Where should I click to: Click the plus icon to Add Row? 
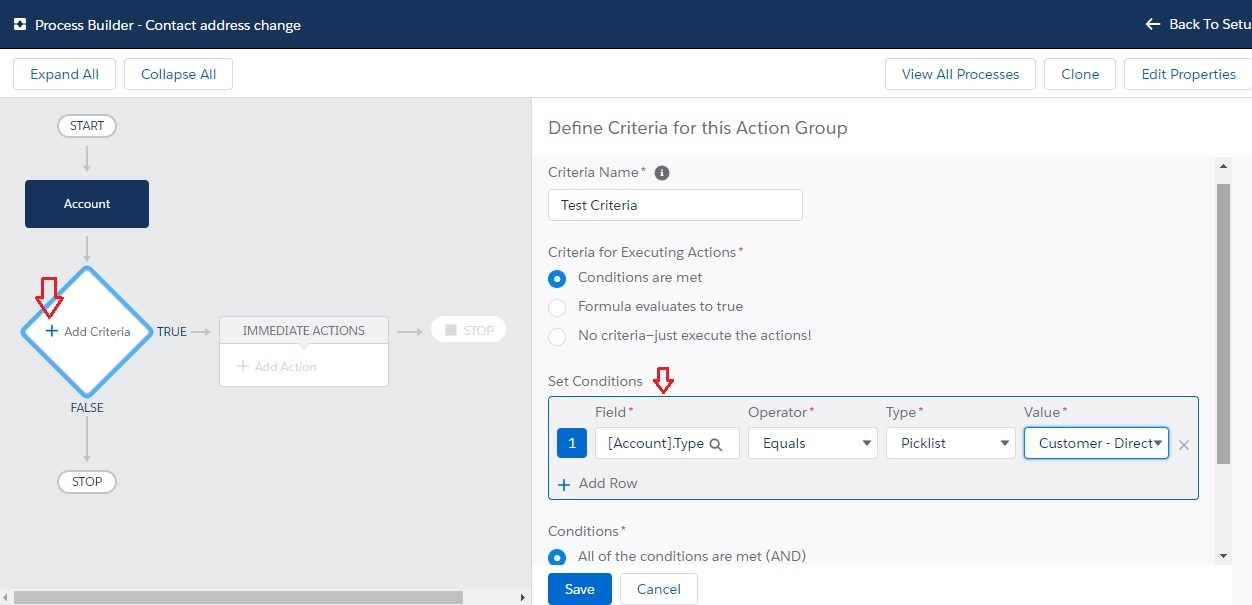click(x=563, y=483)
